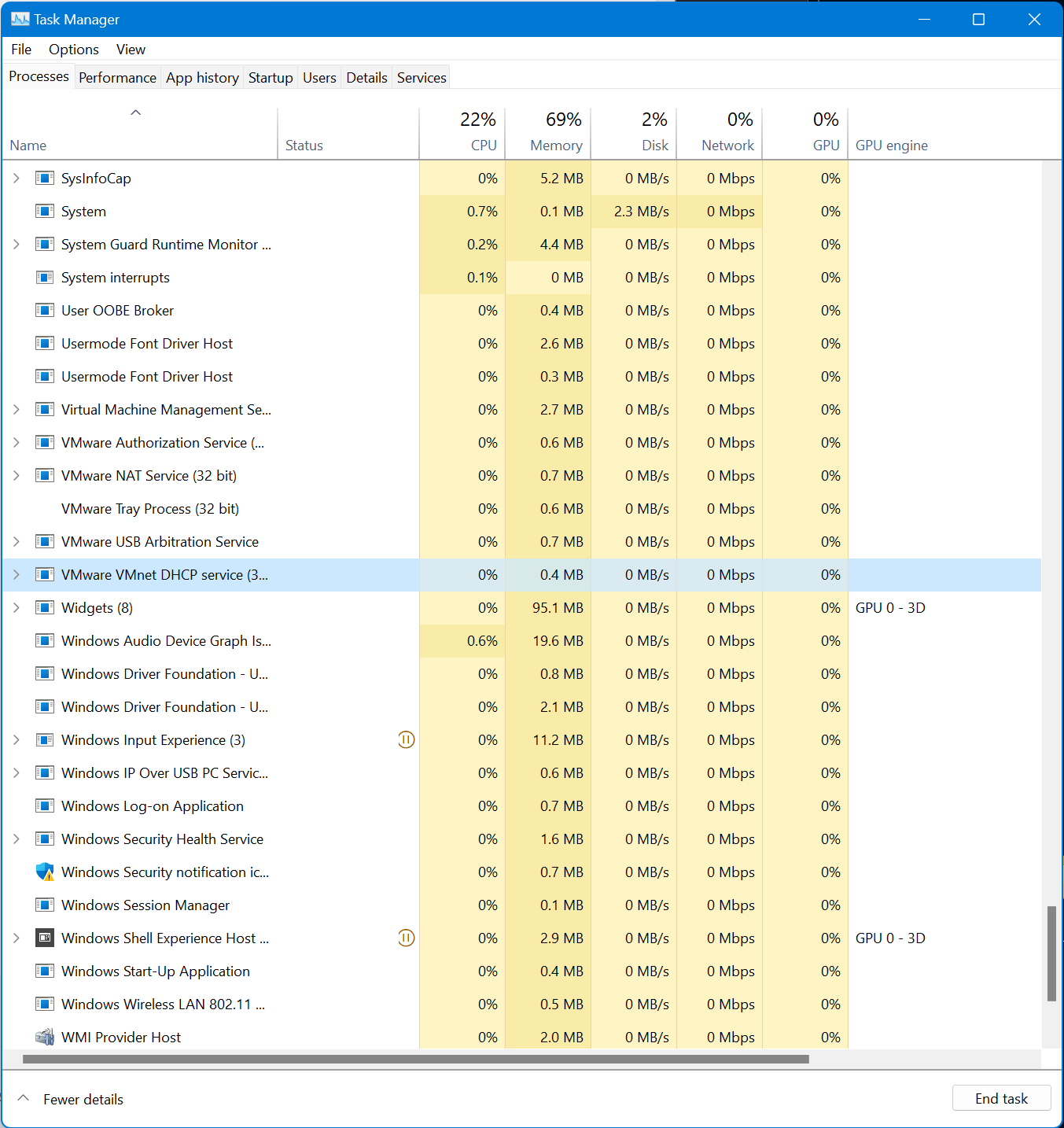The height and width of the screenshot is (1128, 1064).
Task: Click the System process icon
Action: pyautogui.click(x=45, y=211)
